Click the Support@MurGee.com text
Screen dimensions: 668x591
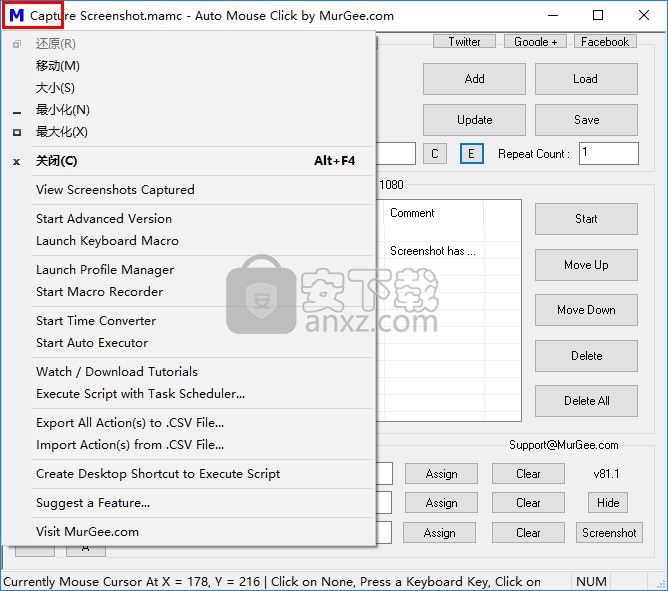tap(564, 445)
